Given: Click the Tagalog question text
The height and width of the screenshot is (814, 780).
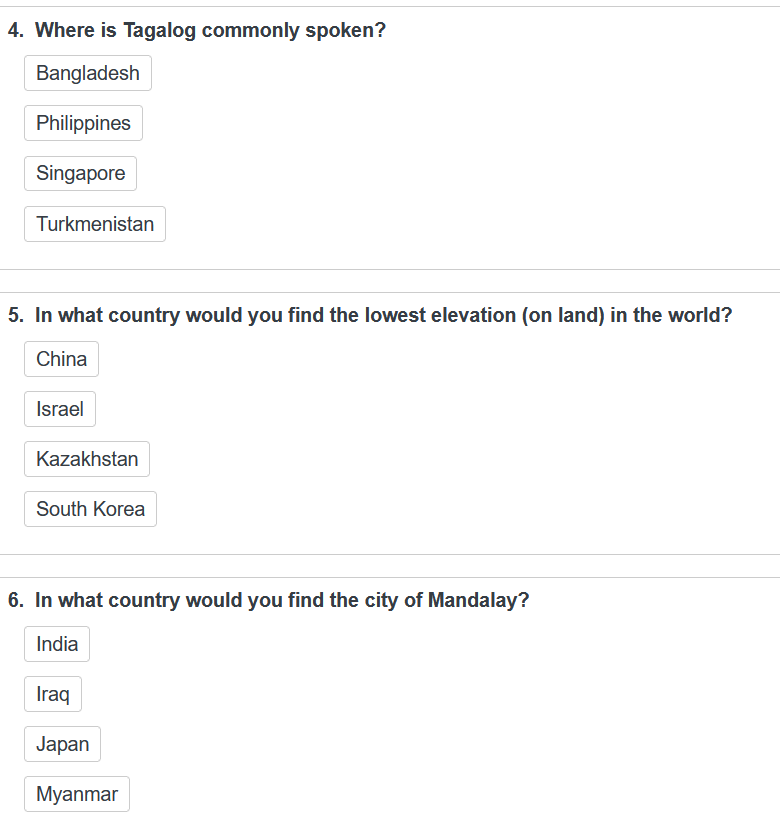Looking at the screenshot, I should (210, 31).
